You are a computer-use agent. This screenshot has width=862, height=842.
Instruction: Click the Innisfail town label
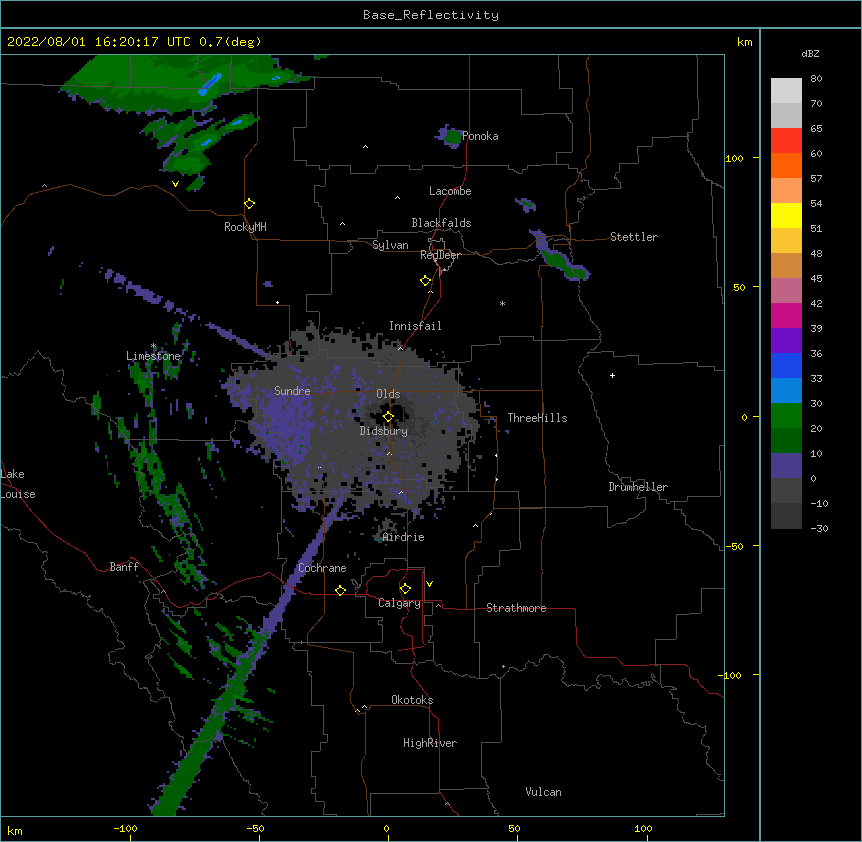click(x=415, y=326)
